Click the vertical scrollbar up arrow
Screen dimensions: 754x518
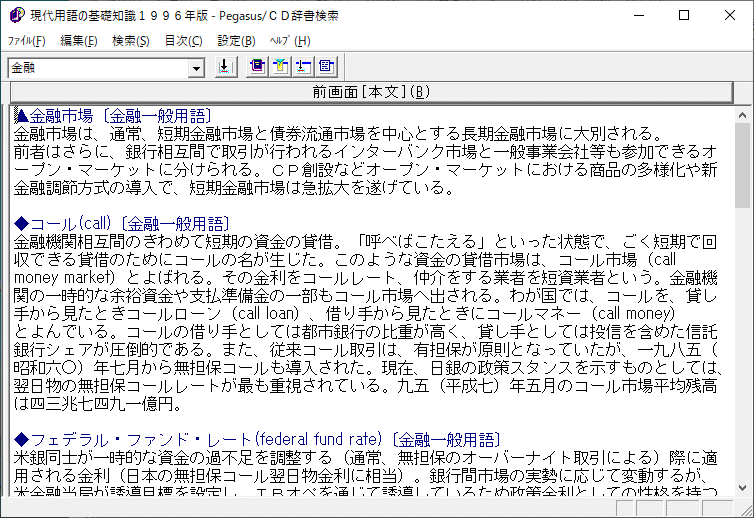[x=742, y=115]
